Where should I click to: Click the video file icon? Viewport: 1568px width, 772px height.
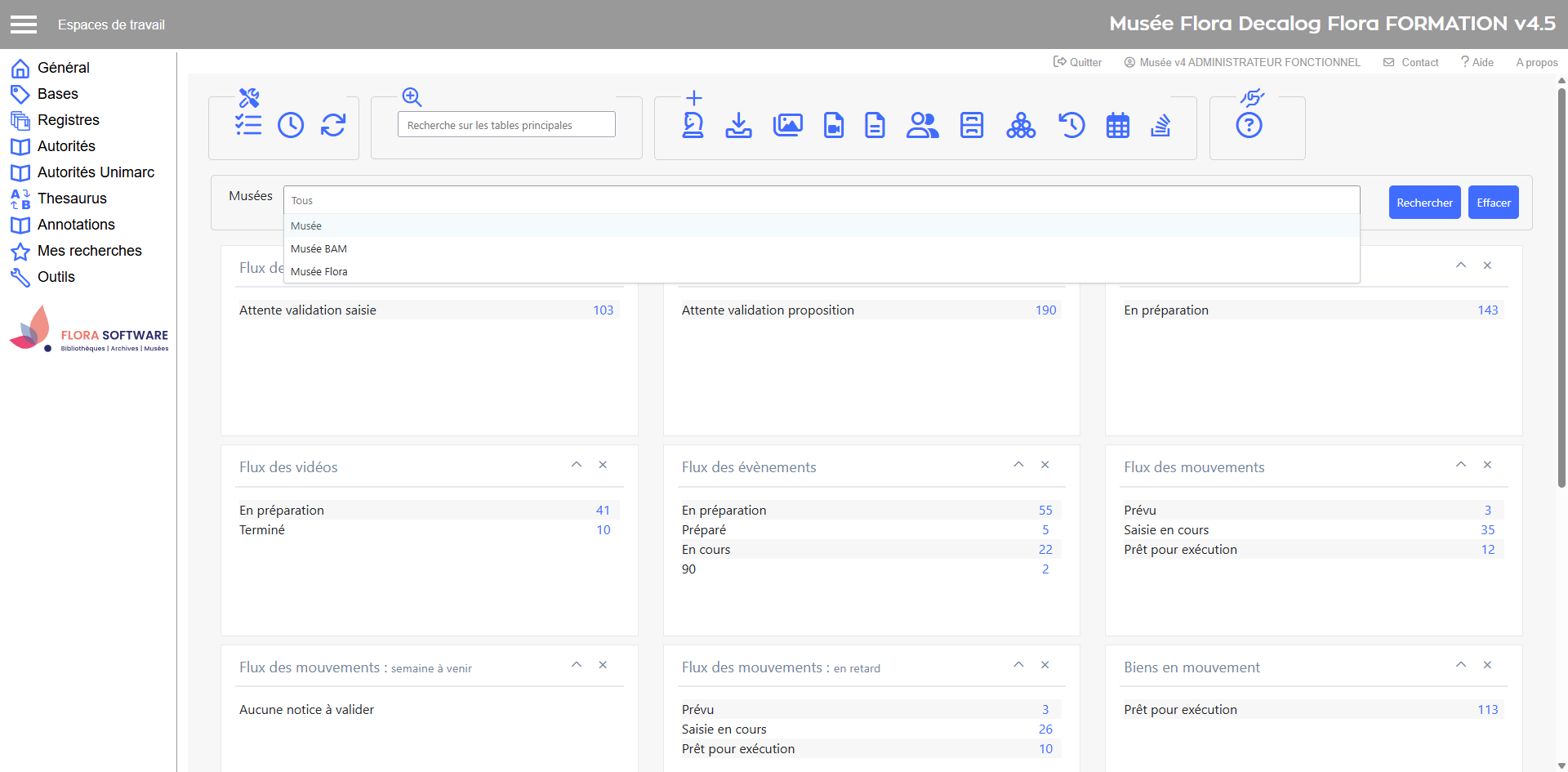pos(833,125)
